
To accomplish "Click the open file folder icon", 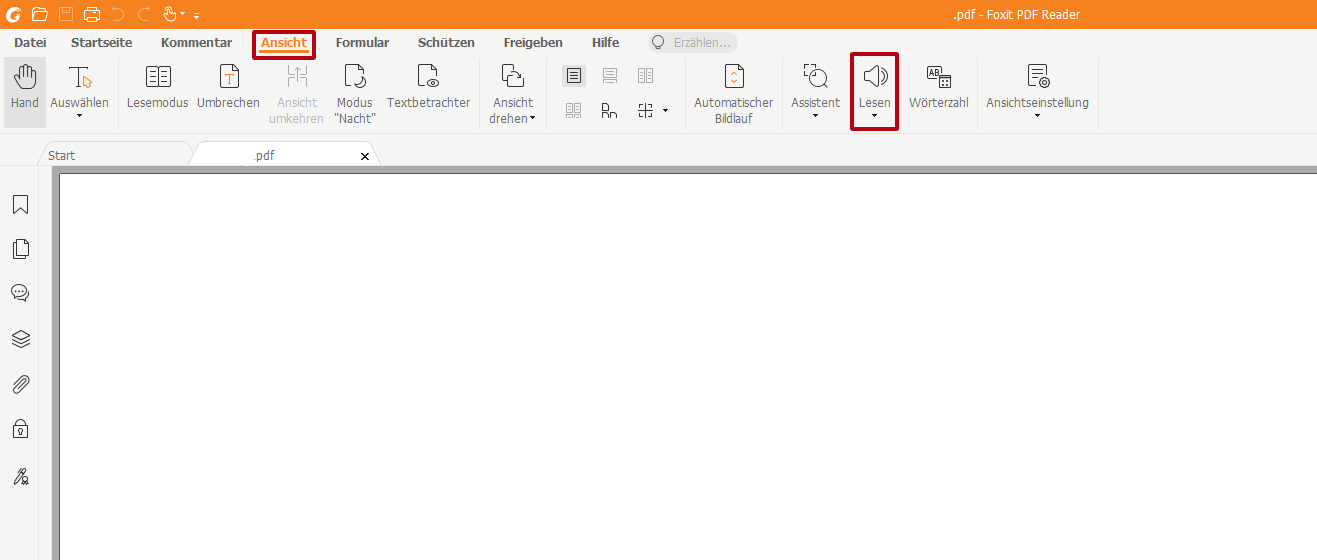I will (40, 14).
